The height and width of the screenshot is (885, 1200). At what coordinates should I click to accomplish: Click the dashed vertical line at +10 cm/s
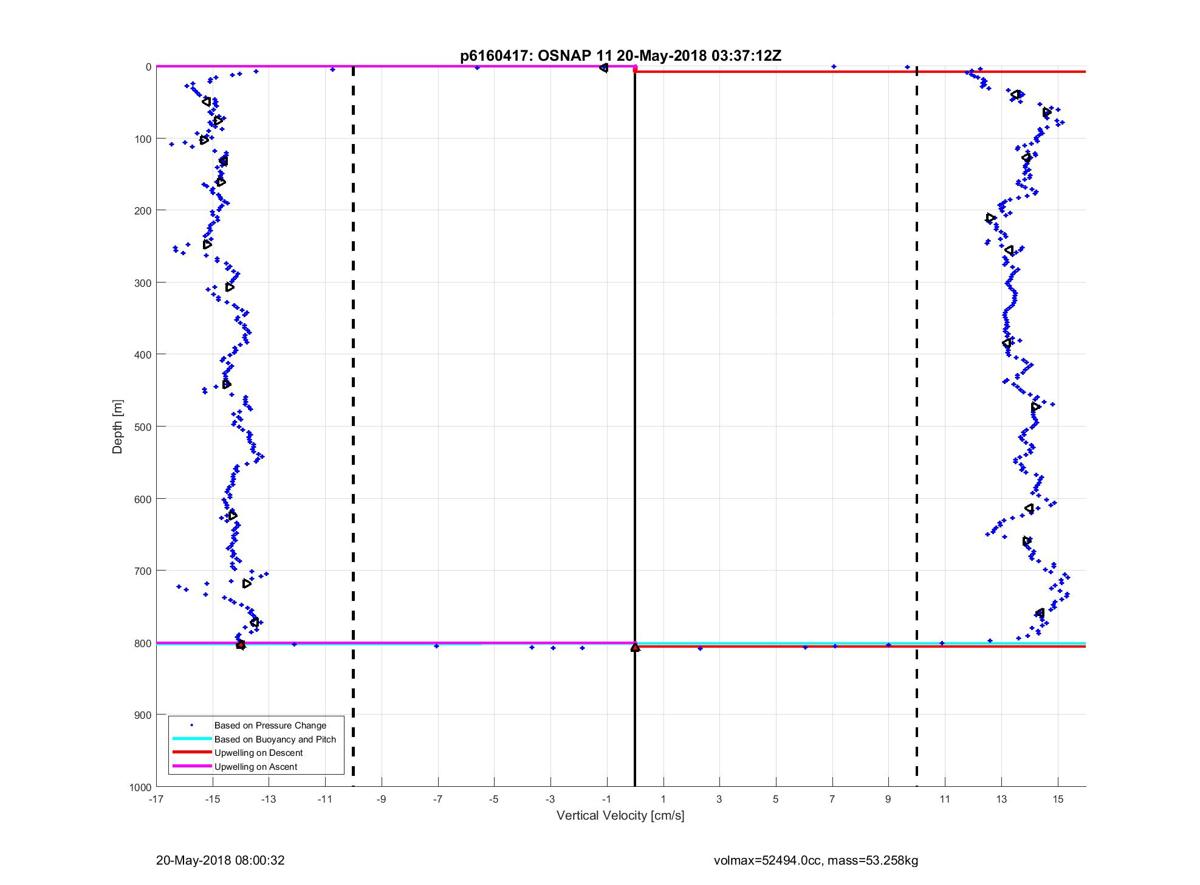coord(917,427)
